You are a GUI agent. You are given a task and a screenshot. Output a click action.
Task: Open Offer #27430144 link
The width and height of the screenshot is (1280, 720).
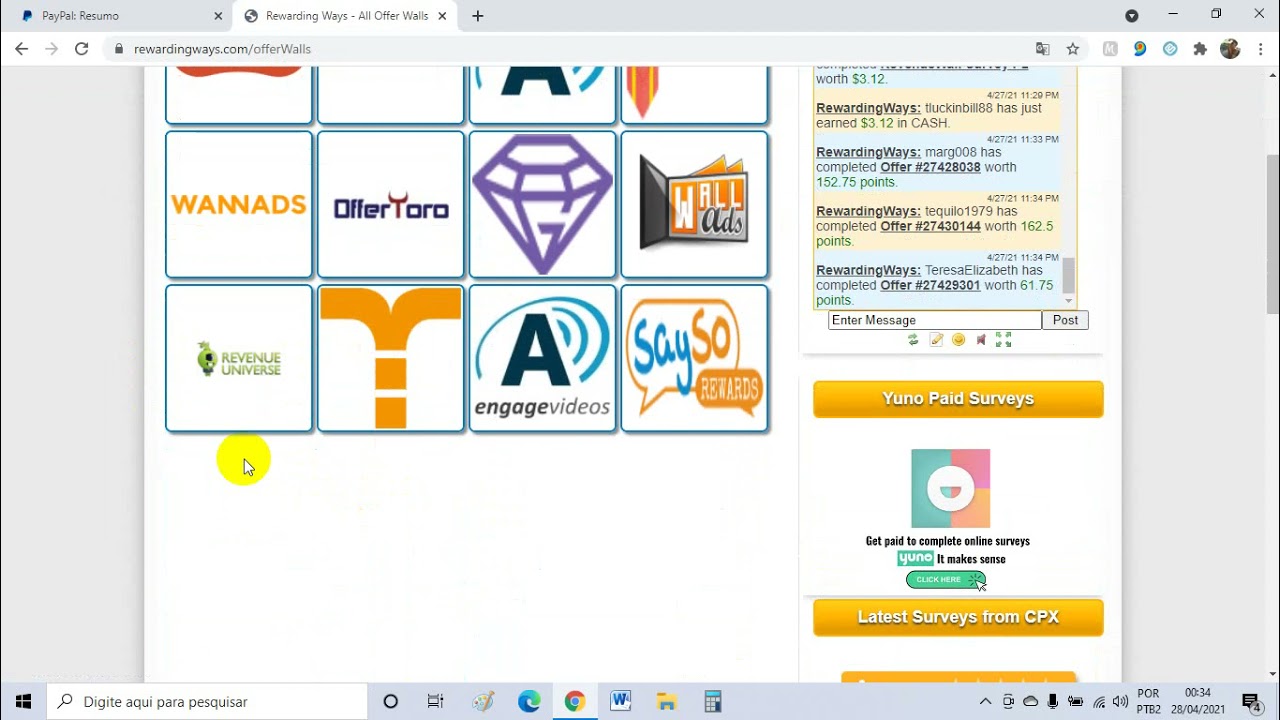point(930,226)
